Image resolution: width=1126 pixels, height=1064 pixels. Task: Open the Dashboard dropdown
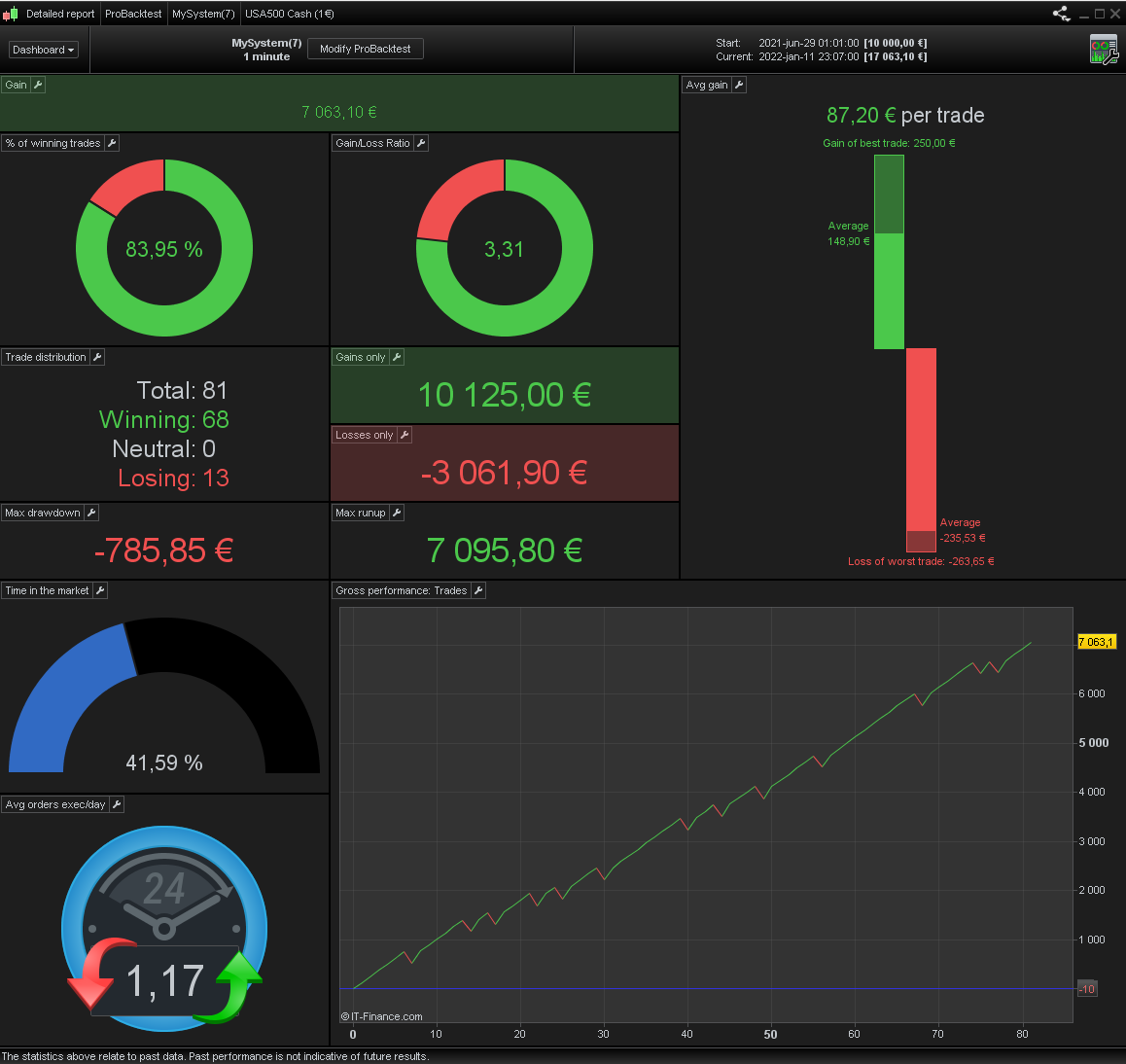[x=43, y=50]
